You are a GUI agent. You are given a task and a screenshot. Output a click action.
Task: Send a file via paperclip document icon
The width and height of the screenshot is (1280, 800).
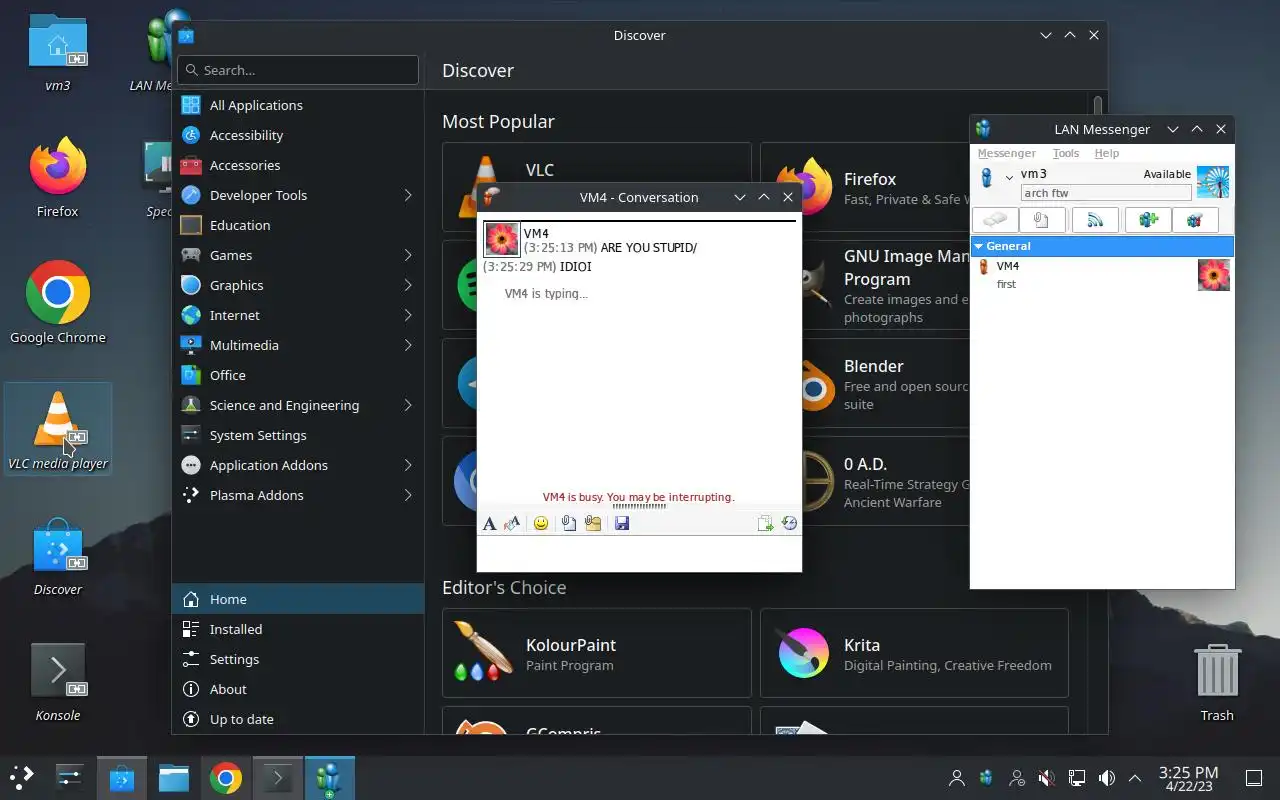point(569,523)
